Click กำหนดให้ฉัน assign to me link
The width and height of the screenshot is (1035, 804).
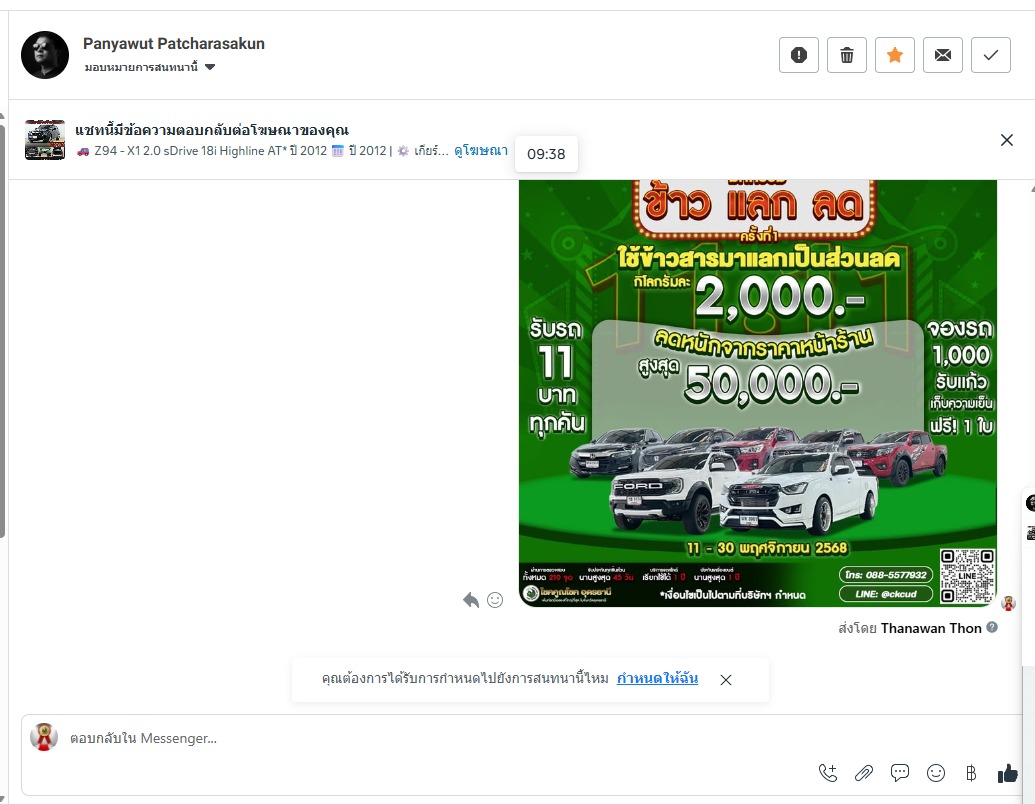pyautogui.click(x=657, y=679)
